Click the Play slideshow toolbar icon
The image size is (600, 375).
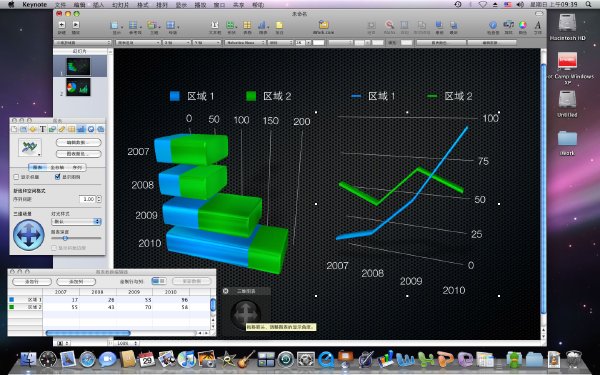point(76,25)
